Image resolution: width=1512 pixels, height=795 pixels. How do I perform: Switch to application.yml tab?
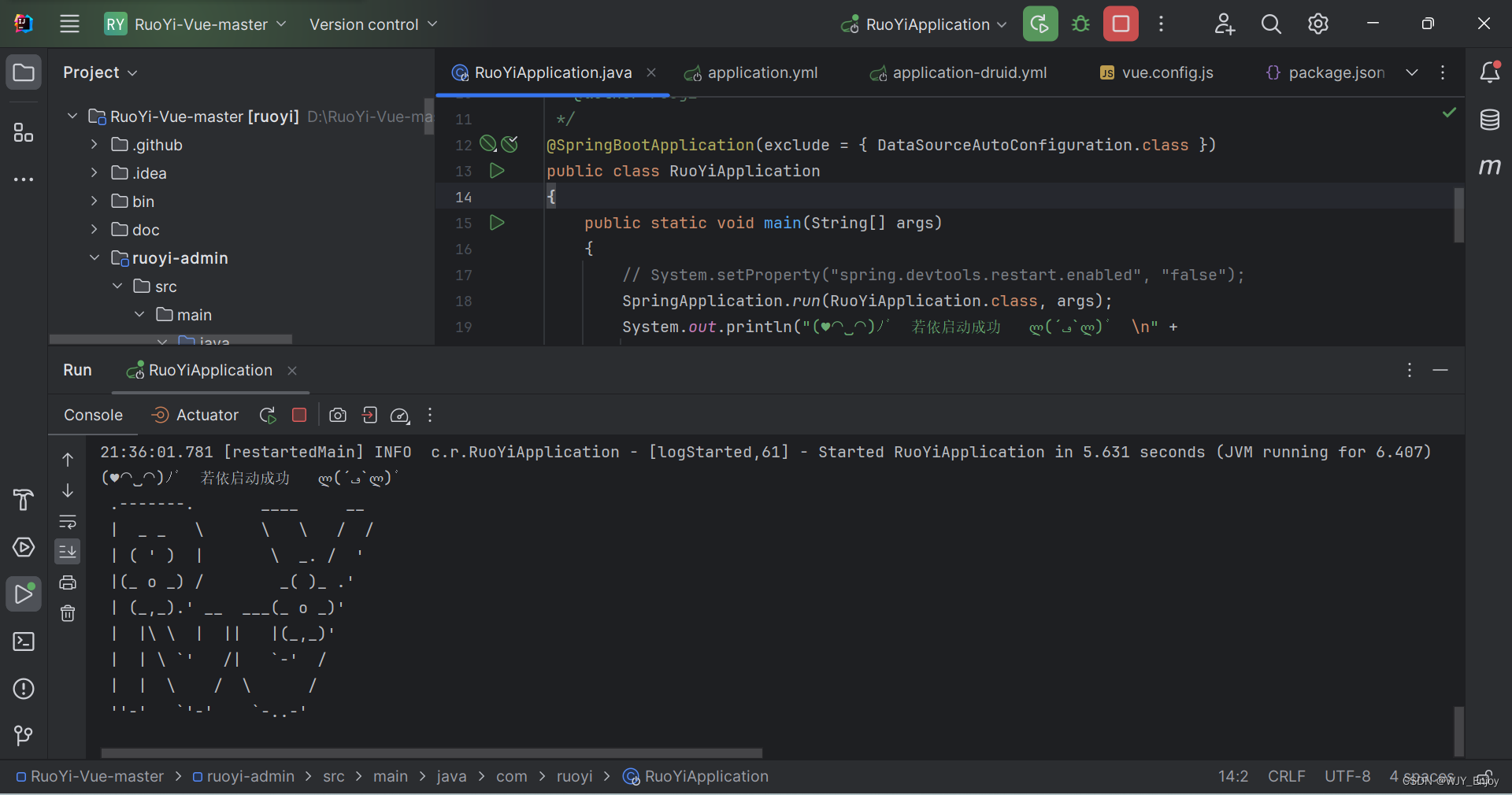pyautogui.click(x=750, y=73)
